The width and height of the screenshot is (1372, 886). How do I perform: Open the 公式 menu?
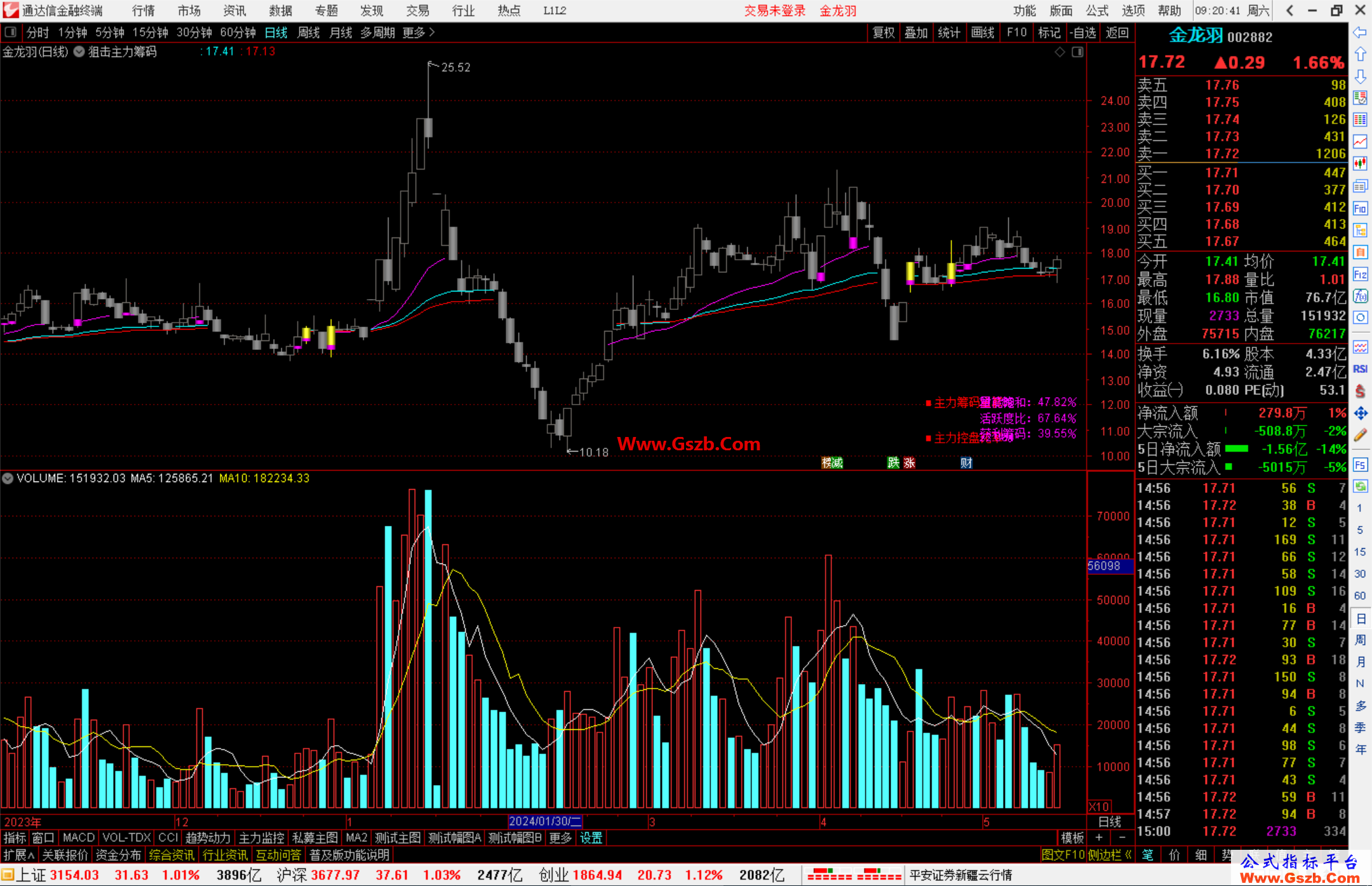point(1097,10)
